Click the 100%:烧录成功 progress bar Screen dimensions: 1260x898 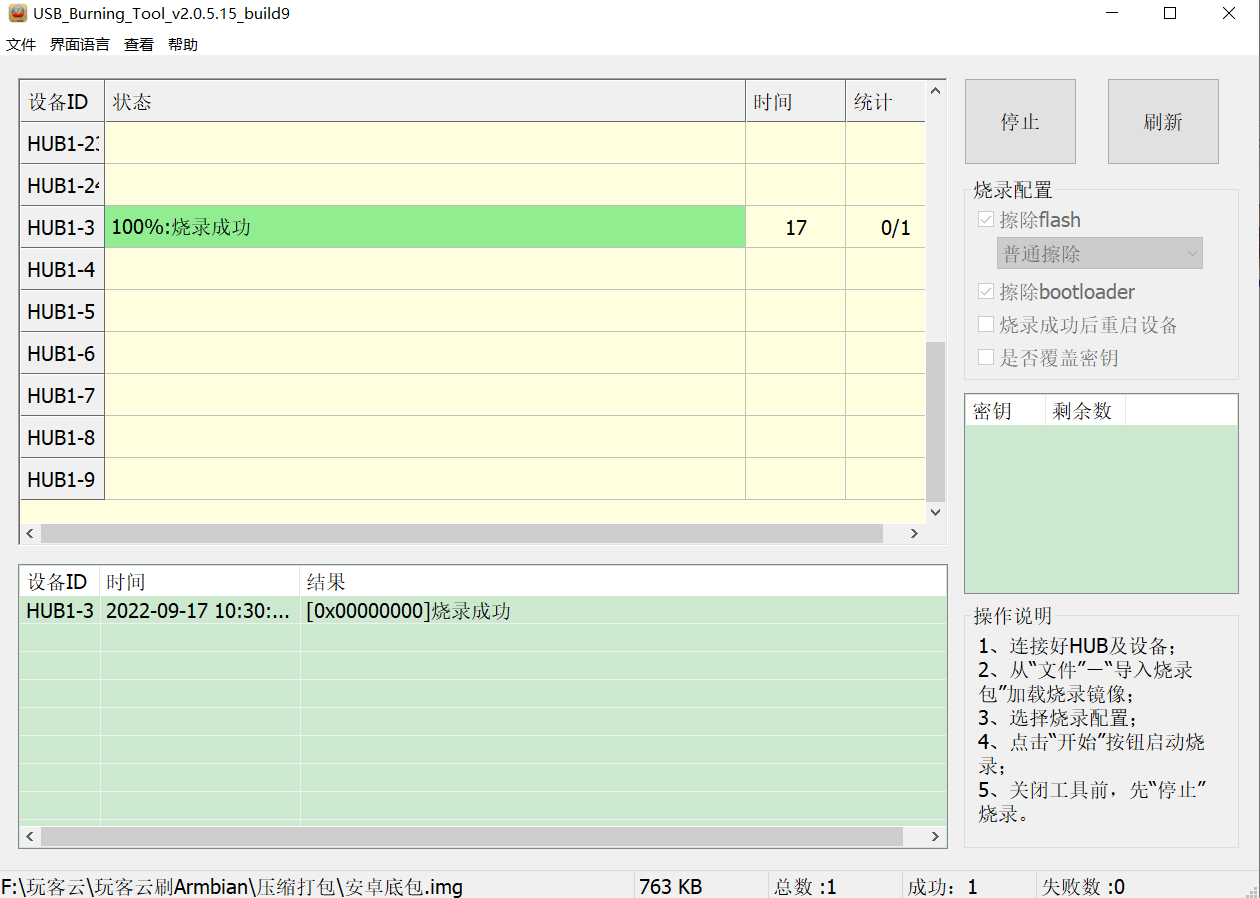pyautogui.click(x=425, y=227)
